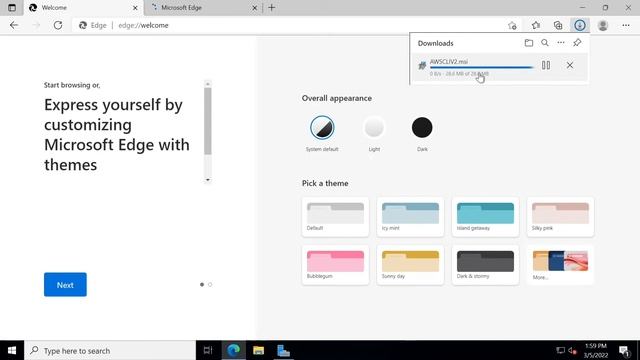Image resolution: width=640 pixels, height=360 pixels.
Task: Open a new tab
Action: tap(271, 7)
